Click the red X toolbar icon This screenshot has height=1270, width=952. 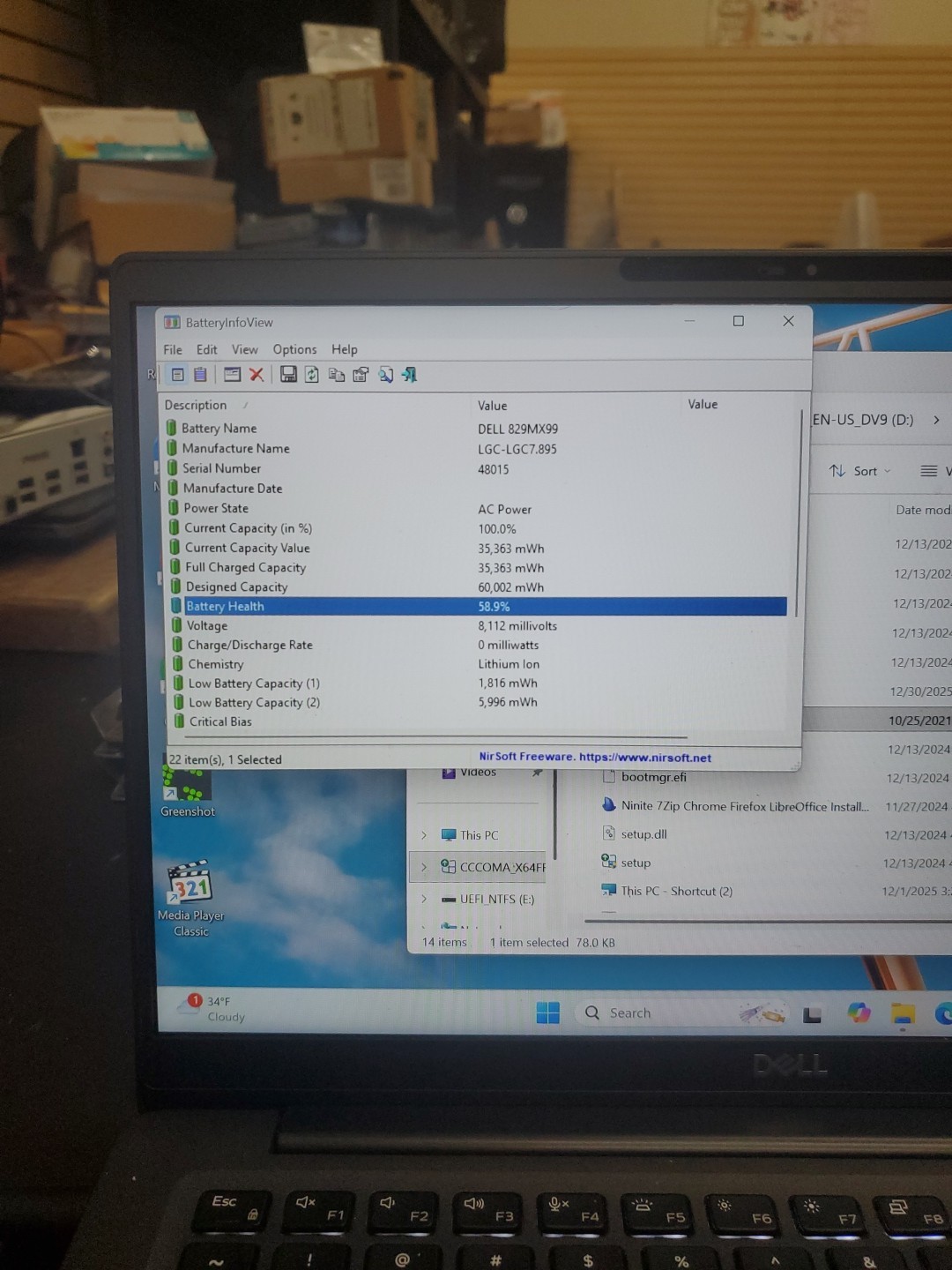point(257,375)
